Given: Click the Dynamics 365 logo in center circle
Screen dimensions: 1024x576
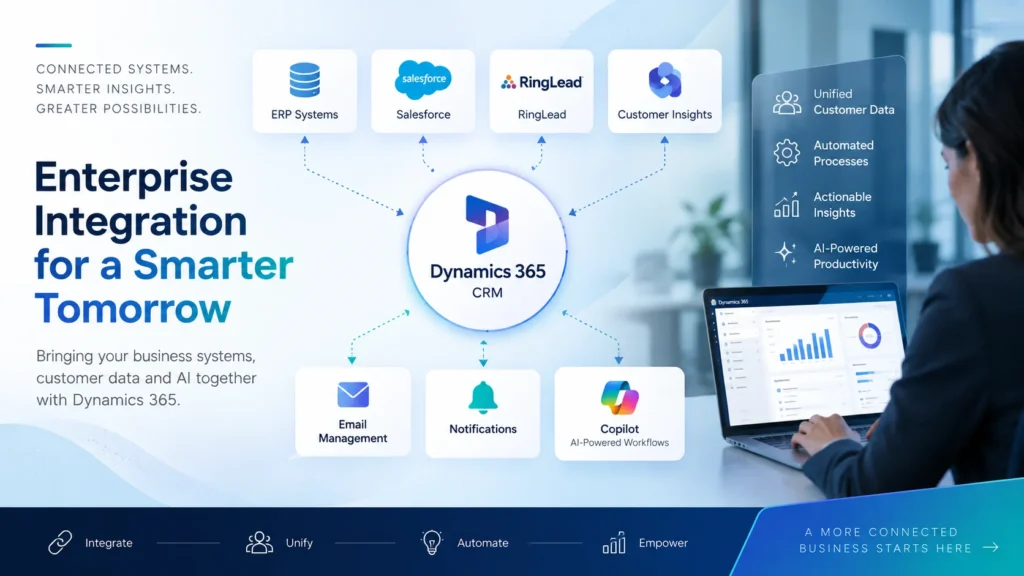Looking at the screenshot, I should click(487, 224).
